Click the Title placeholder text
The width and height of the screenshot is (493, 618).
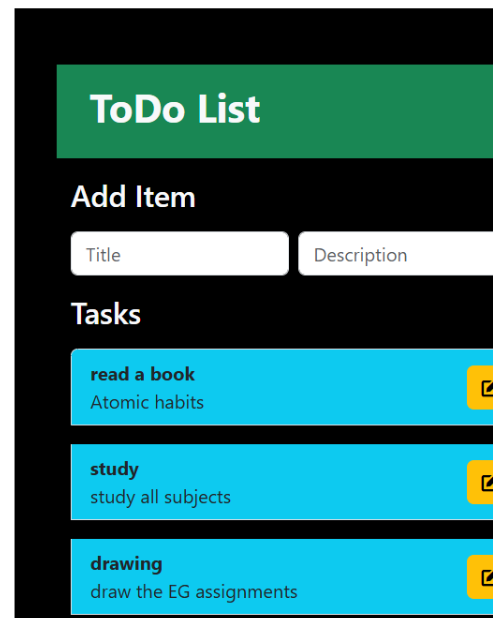click(x=103, y=255)
